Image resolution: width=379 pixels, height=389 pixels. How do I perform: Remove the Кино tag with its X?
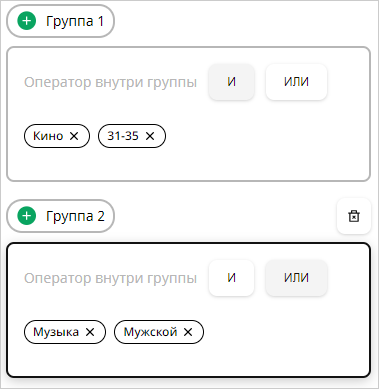click(74, 136)
